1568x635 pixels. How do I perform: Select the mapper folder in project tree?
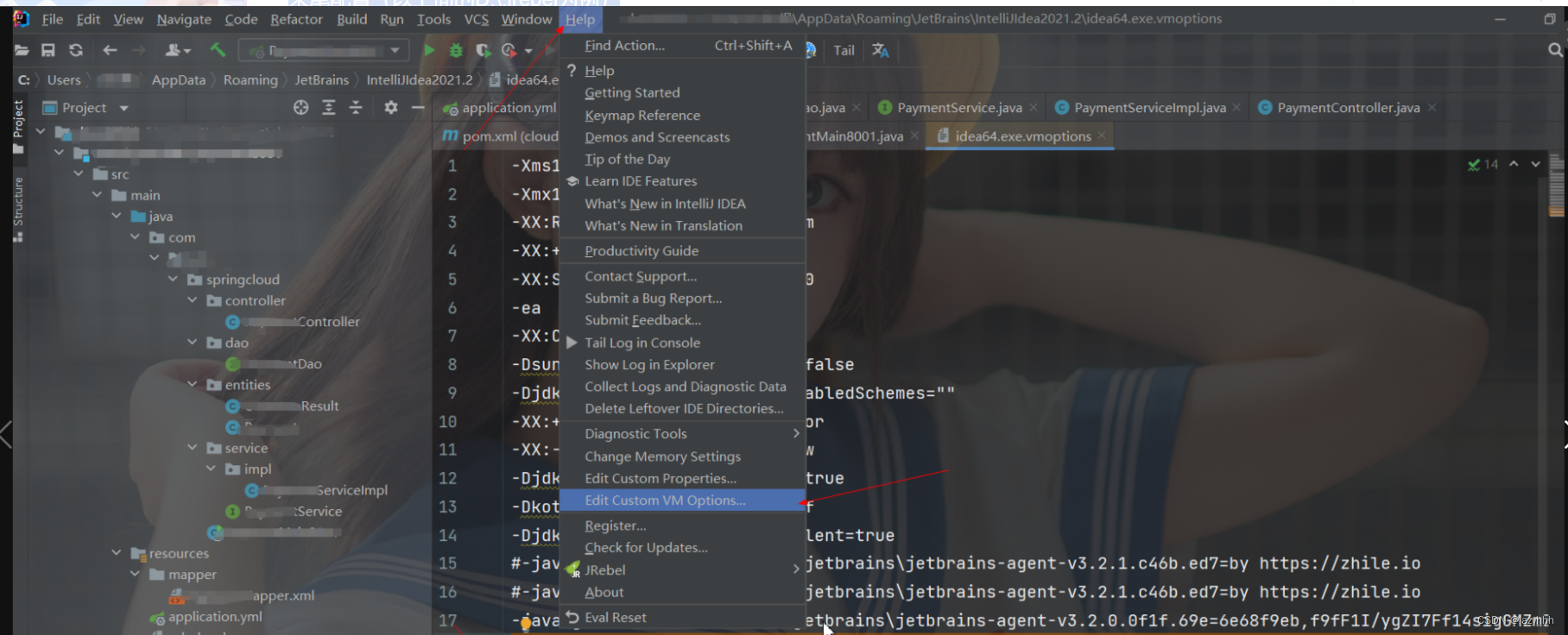(x=193, y=575)
